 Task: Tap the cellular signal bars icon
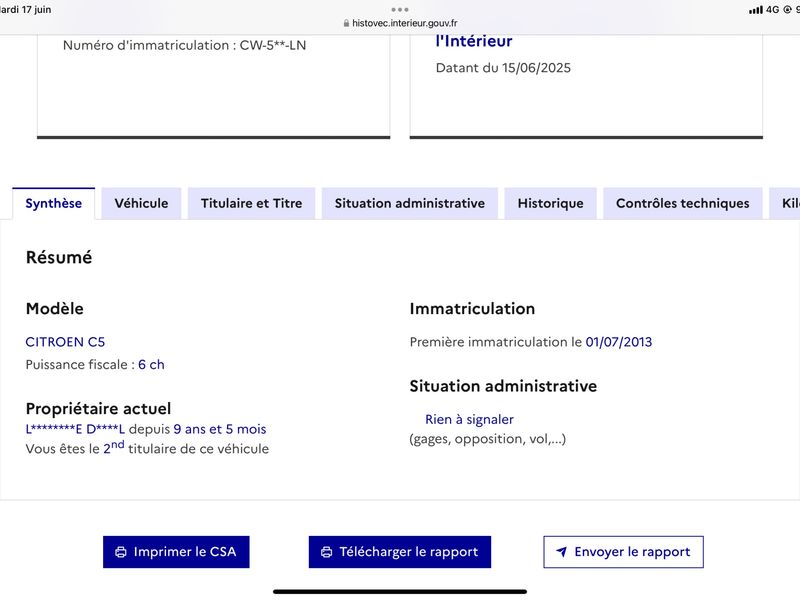click(x=756, y=10)
